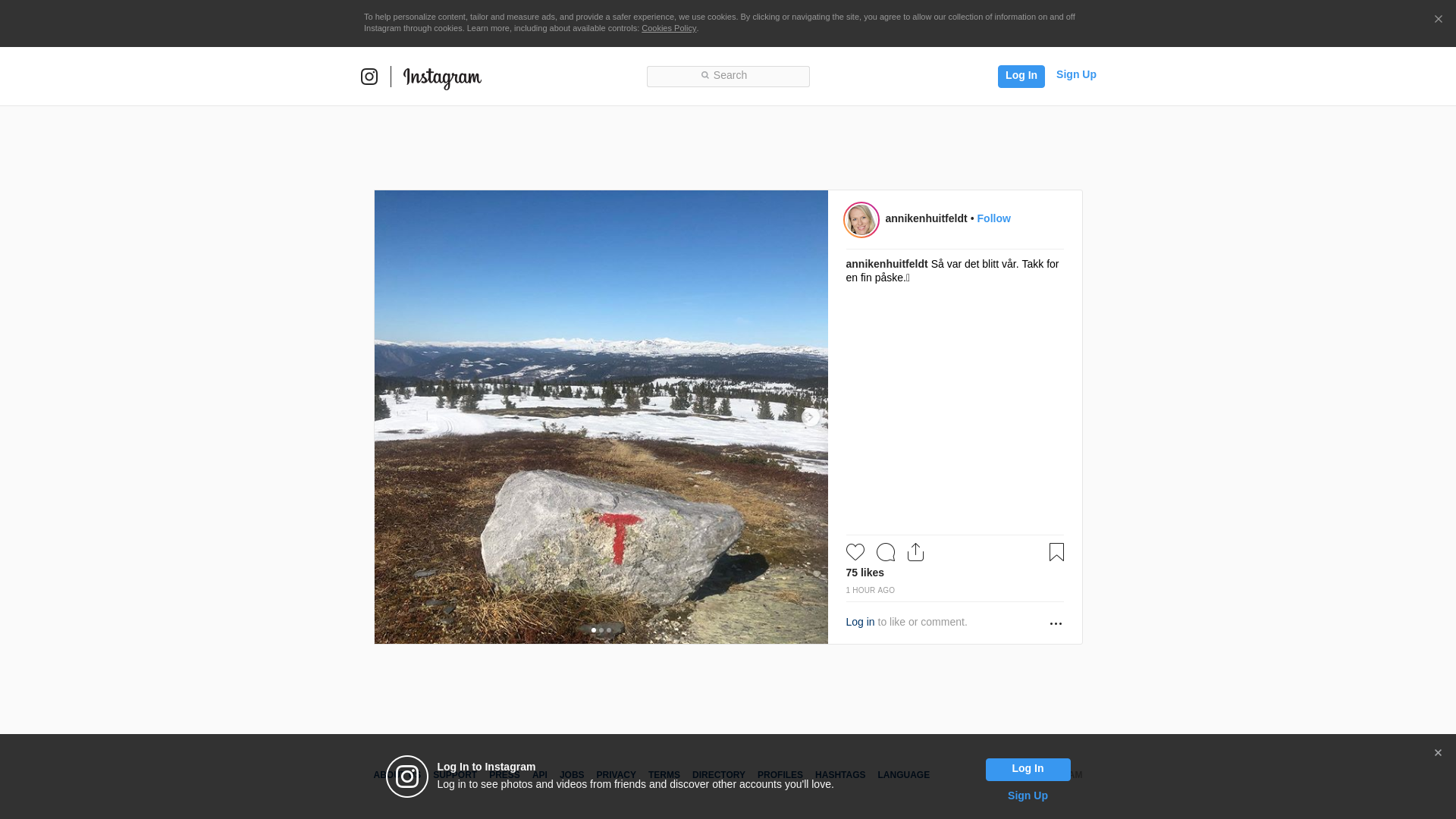Image resolution: width=1456 pixels, height=819 pixels.
Task: Dismiss the cookie notice banner
Action: click(1438, 20)
